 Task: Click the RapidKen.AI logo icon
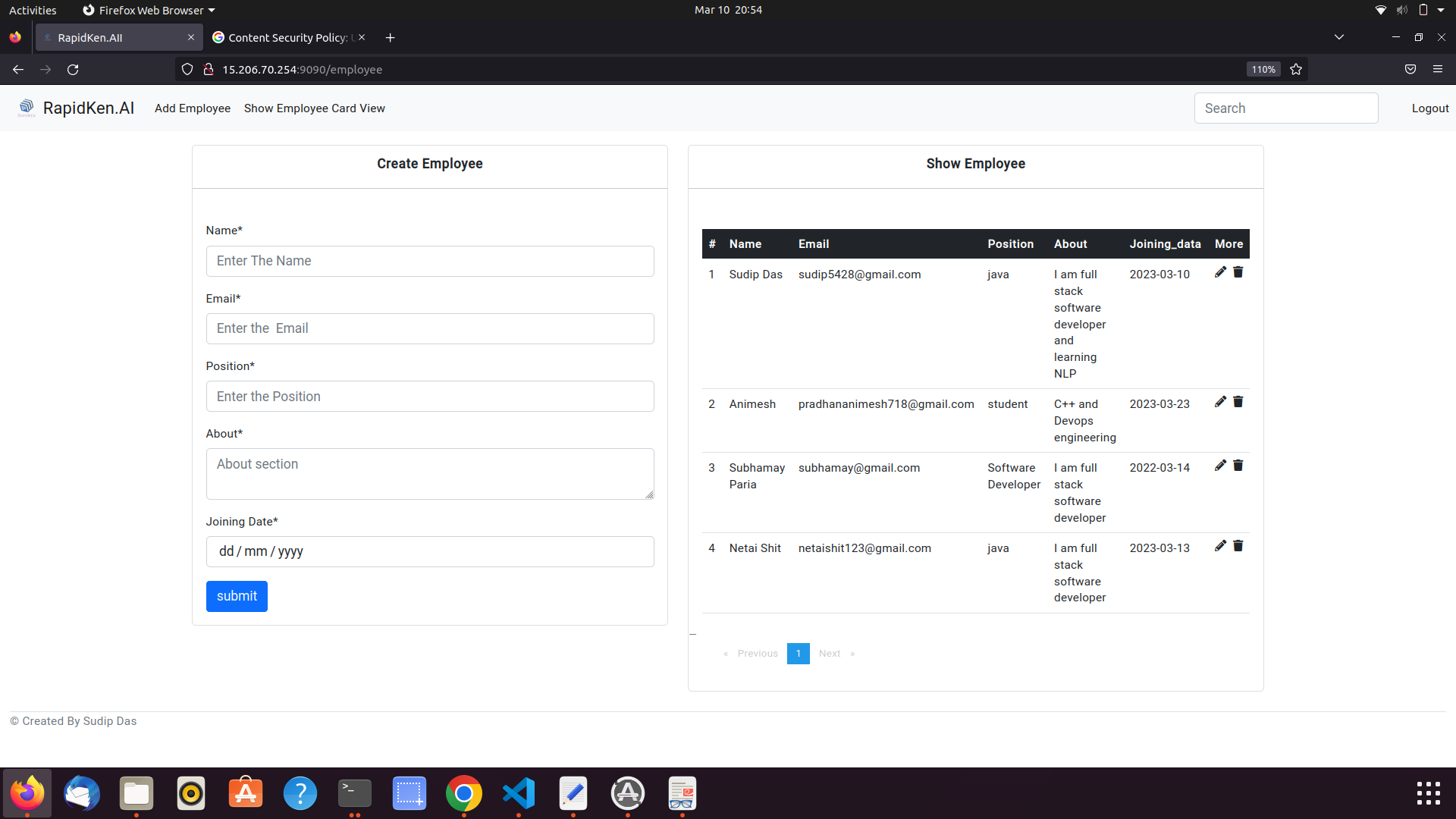click(27, 107)
